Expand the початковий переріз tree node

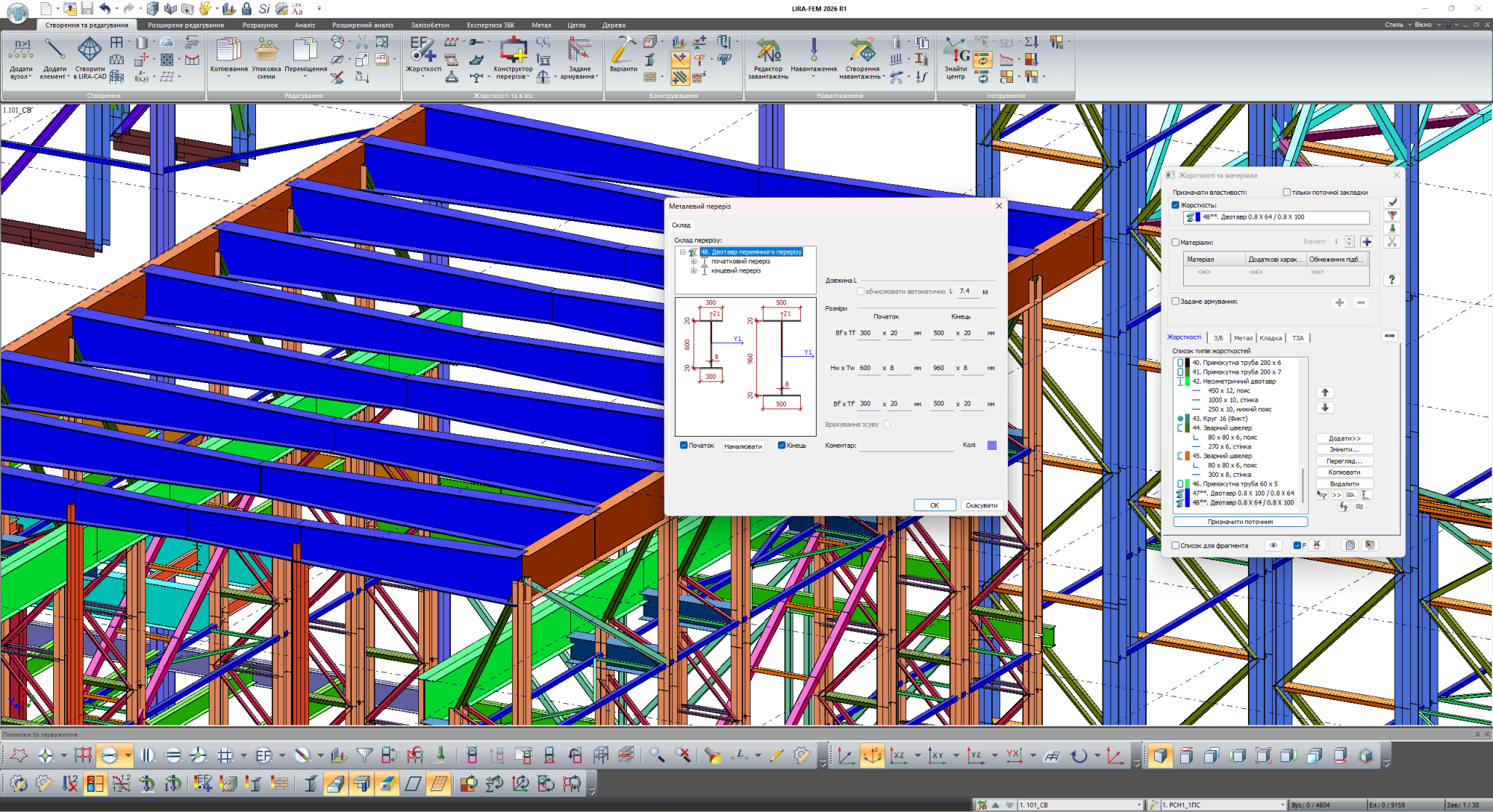tap(693, 261)
